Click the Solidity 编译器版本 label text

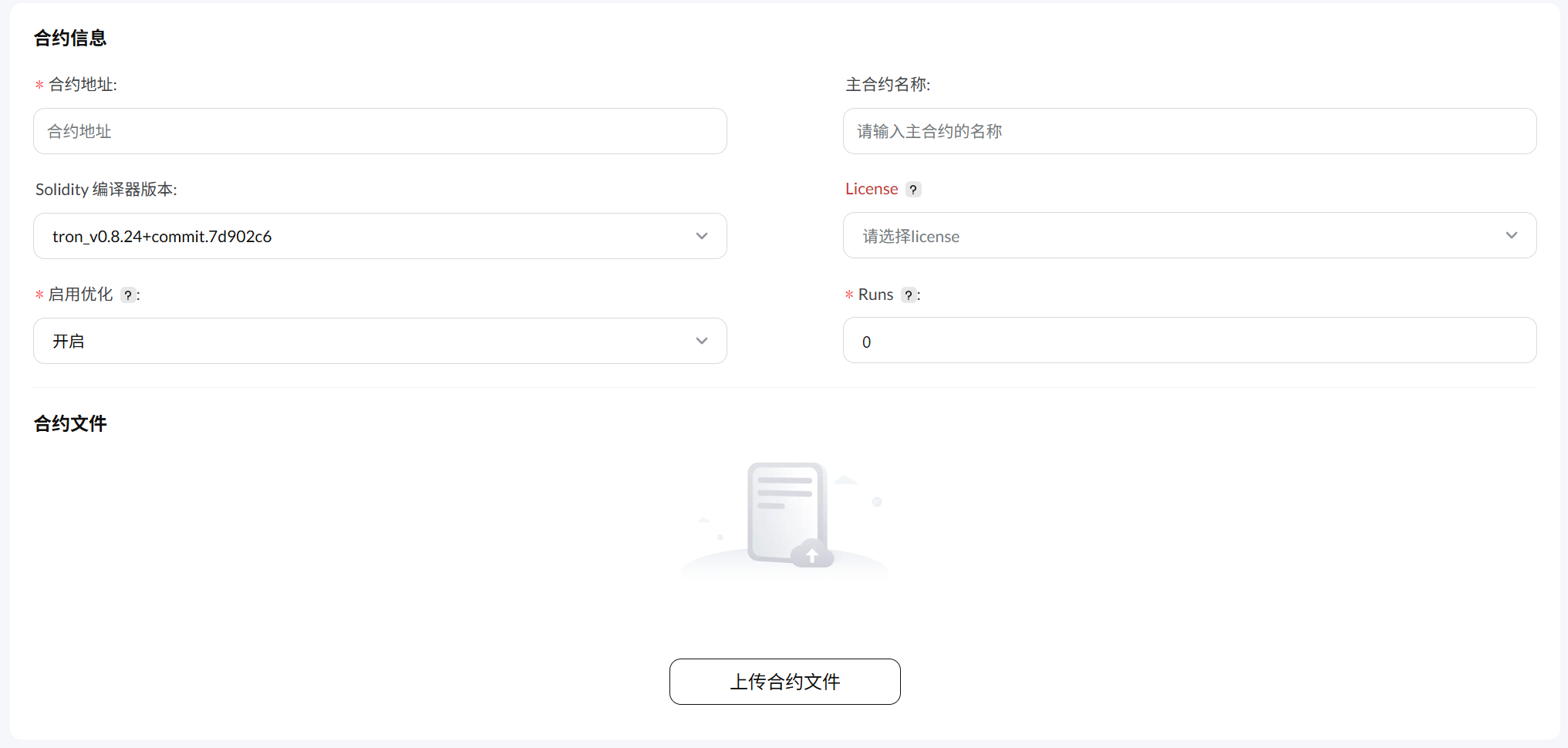(106, 190)
